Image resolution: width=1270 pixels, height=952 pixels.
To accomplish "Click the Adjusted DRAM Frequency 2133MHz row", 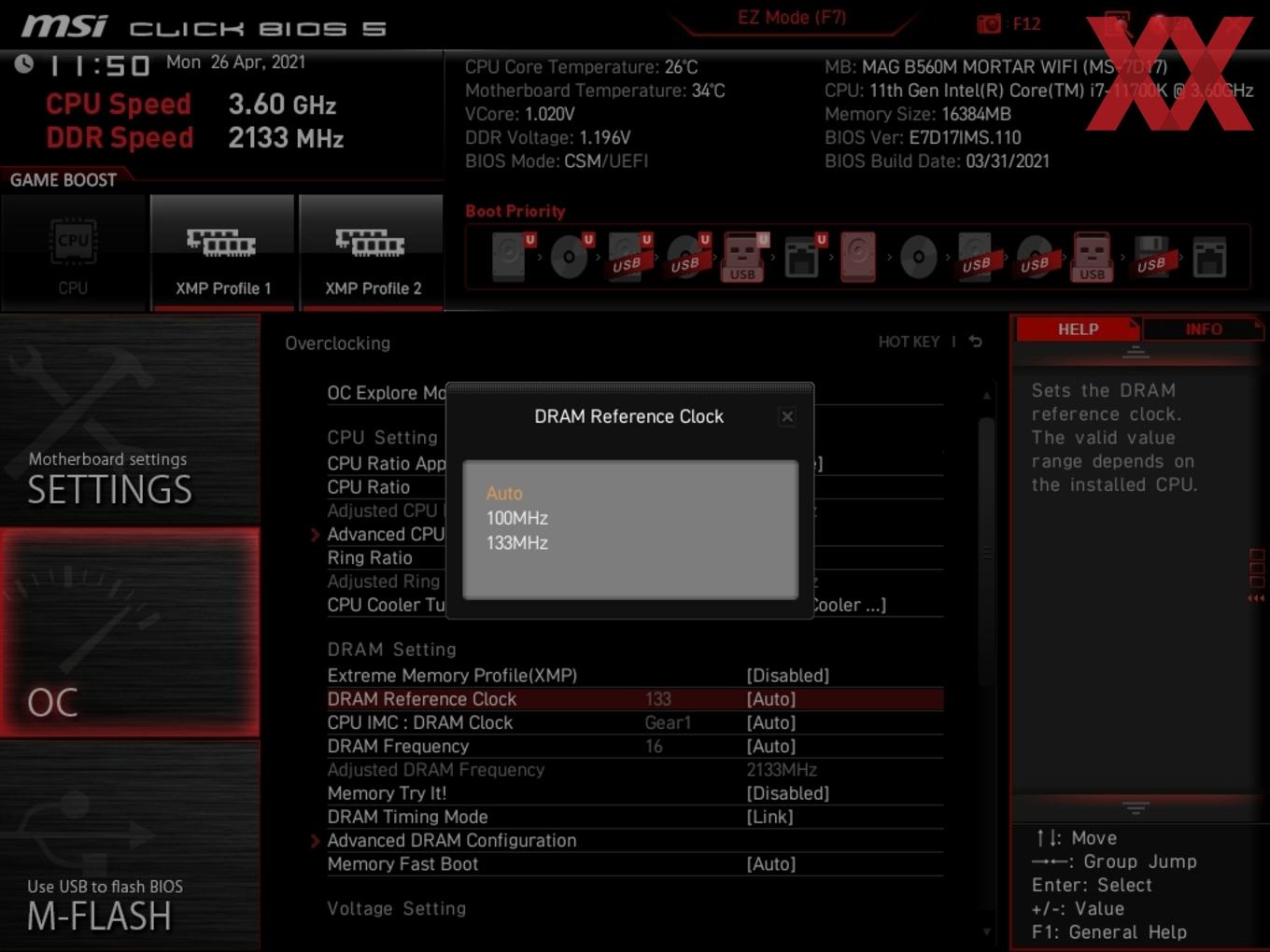I will point(635,769).
